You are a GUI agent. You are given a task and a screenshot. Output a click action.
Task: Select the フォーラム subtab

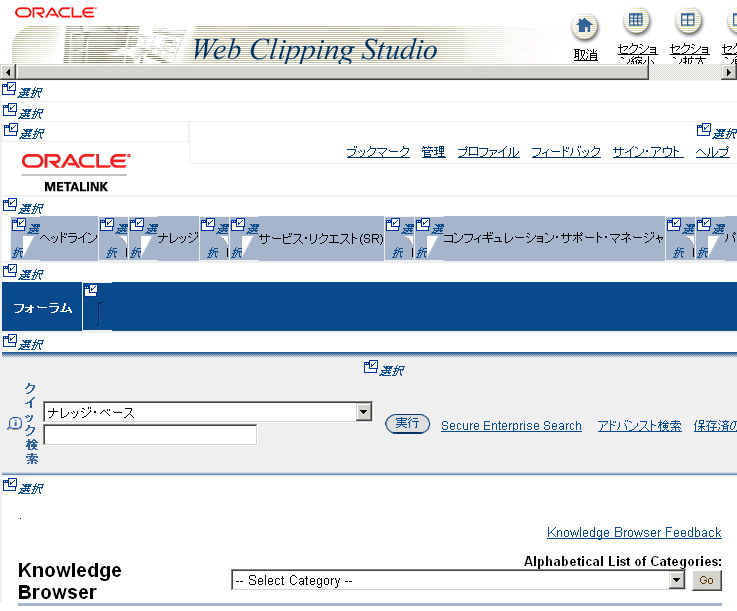click(42, 308)
